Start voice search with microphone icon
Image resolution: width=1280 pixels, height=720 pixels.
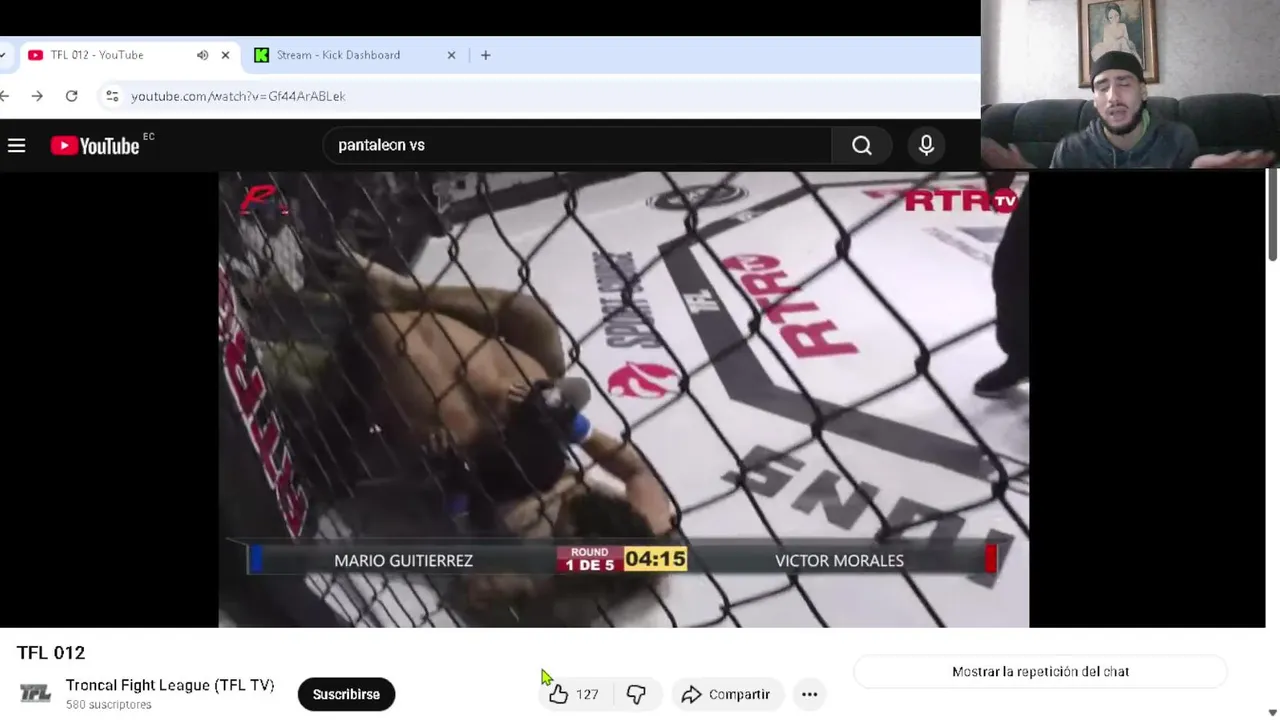[926, 146]
